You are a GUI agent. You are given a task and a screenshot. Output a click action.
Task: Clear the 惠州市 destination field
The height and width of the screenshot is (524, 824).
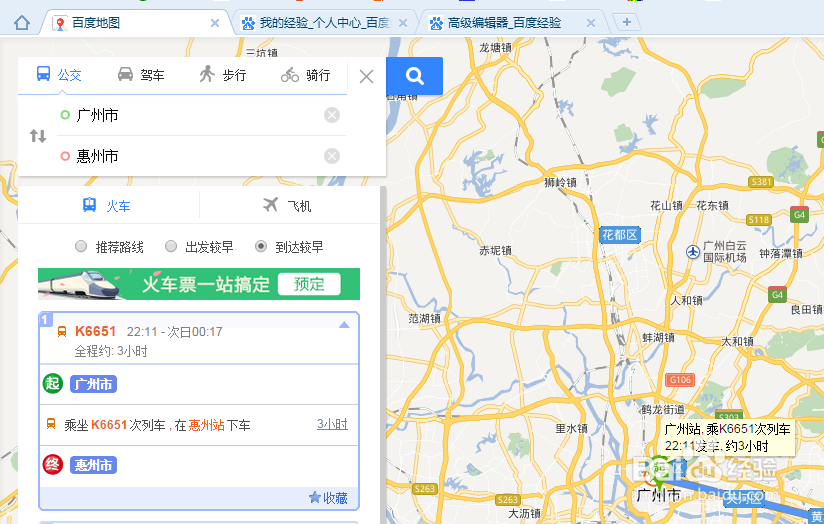[x=332, y=156]
